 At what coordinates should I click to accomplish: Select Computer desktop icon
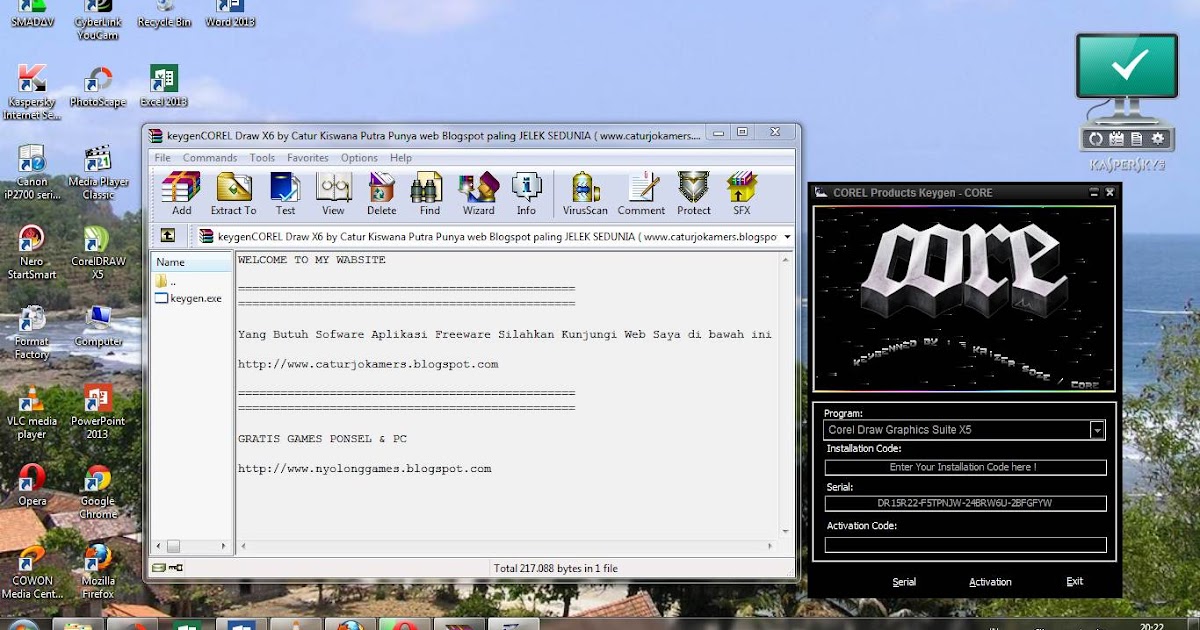point(98,326)
